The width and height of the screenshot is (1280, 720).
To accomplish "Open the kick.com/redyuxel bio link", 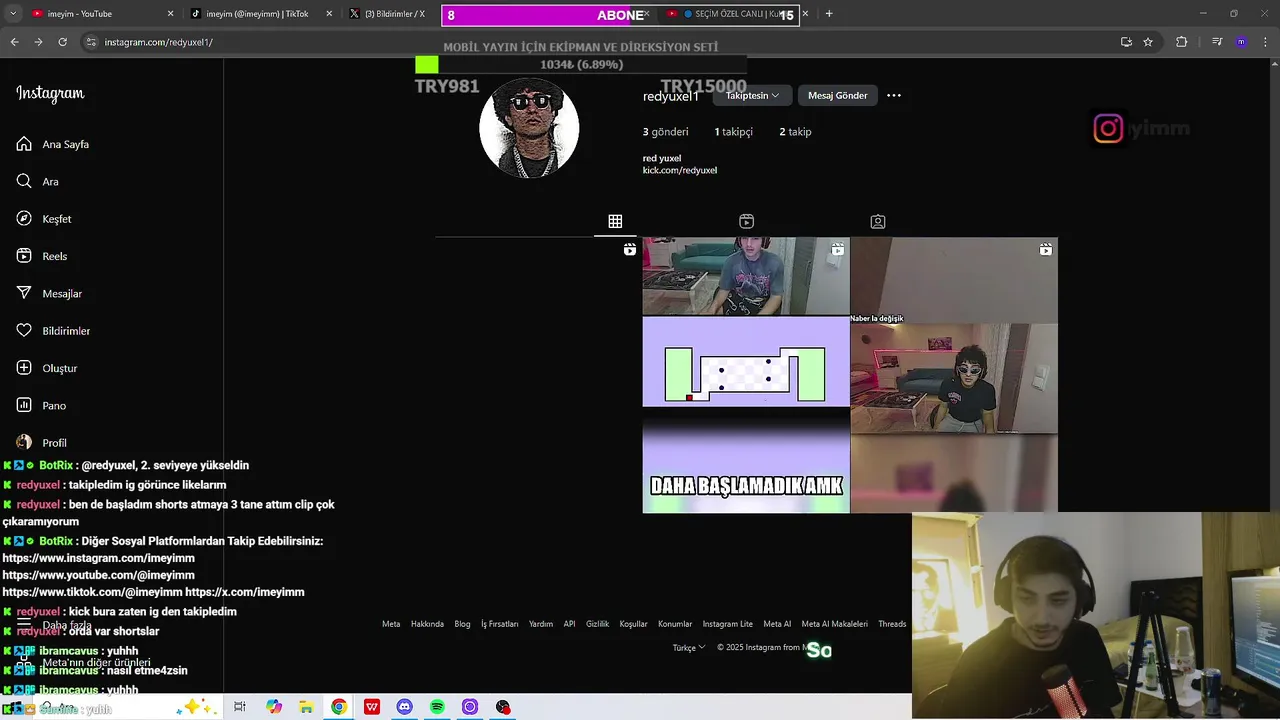I will pos(680,170).
